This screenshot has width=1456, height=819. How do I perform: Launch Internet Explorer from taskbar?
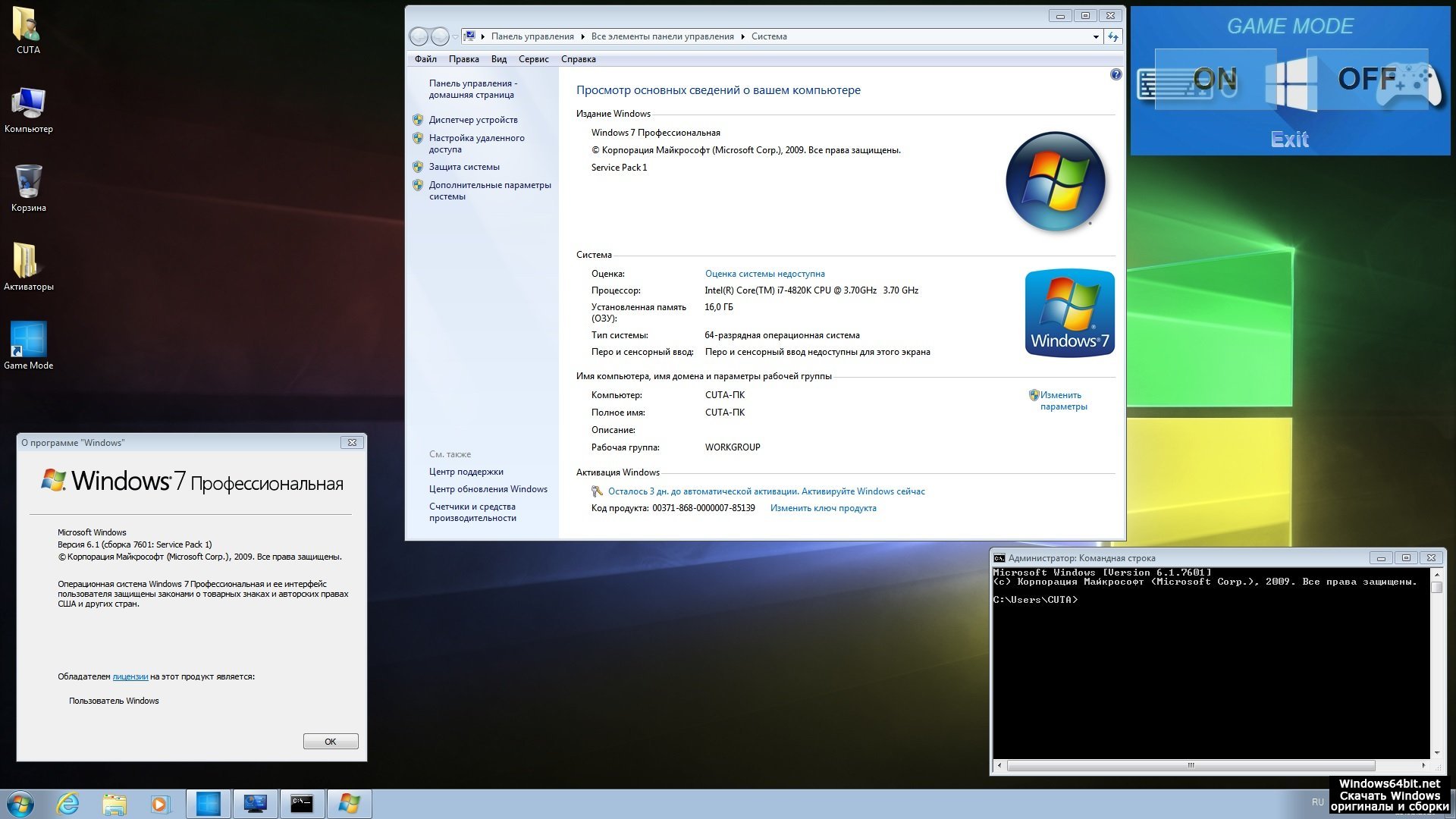pyautogui.click(x=68, y=804)
